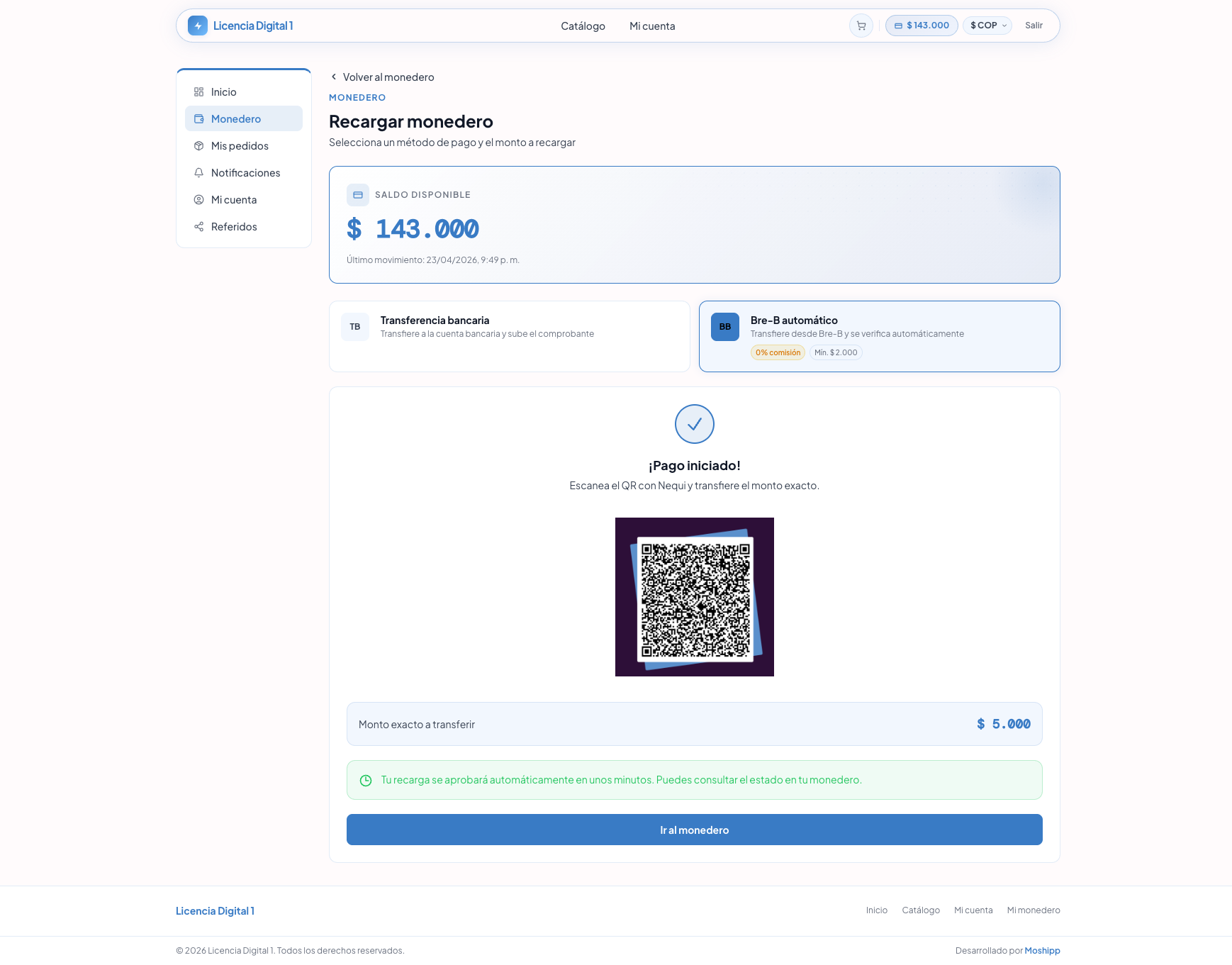The image size is (1232, 965).
Task: Click the 0% comisión badge
Action: [778, 352]
